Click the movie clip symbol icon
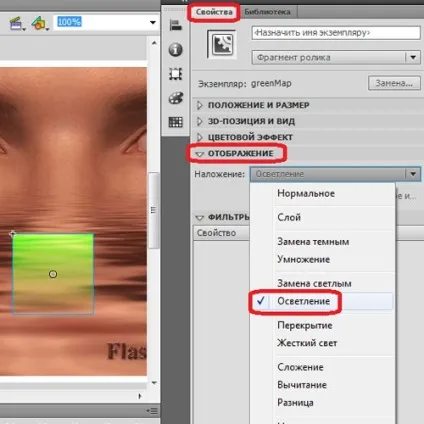Viewport: 424px width, 424px height. (222, 45)
